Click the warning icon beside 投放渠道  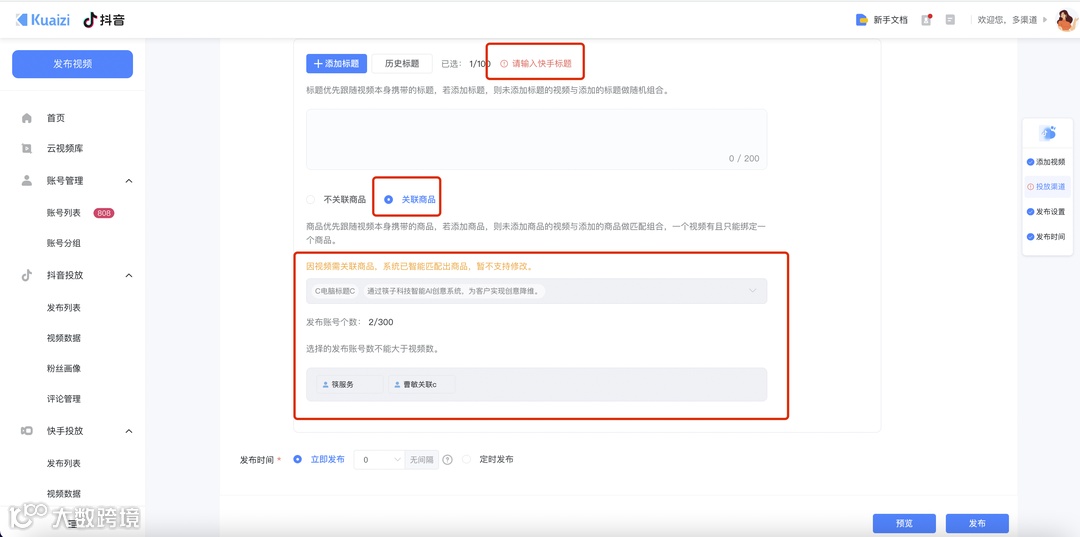[x=1030, y=187]
